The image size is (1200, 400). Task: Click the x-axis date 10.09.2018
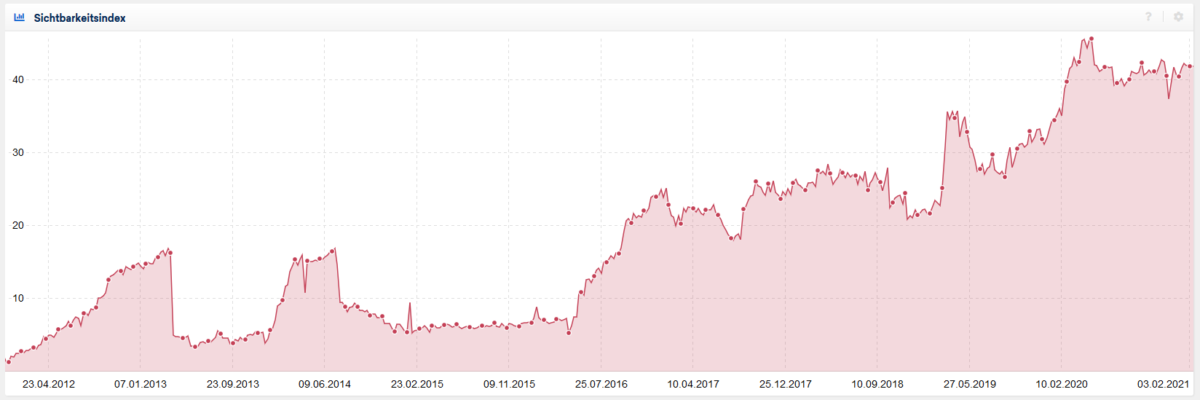[877, 384]
